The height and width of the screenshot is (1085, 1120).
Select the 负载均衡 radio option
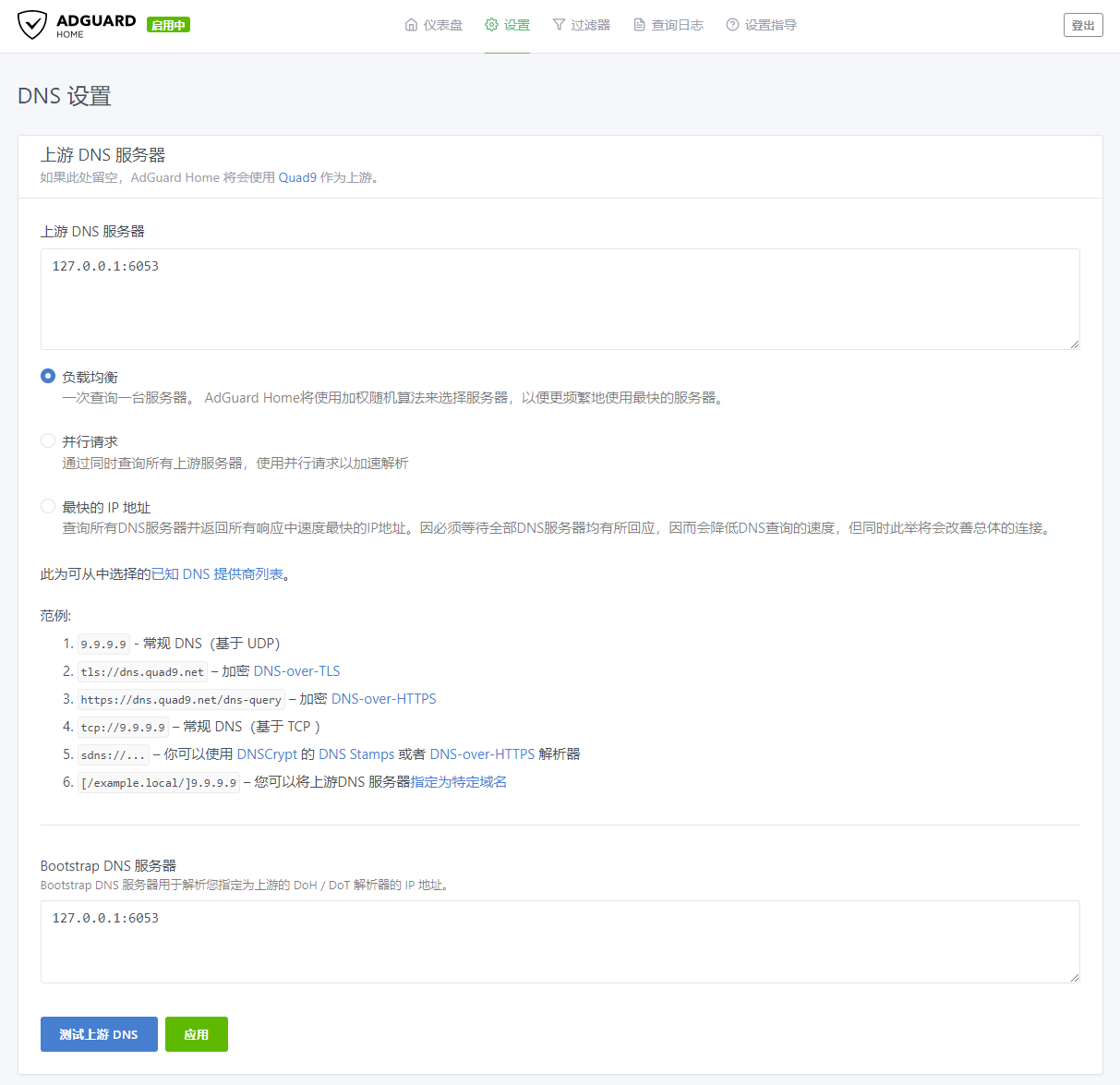click(48, 376)
